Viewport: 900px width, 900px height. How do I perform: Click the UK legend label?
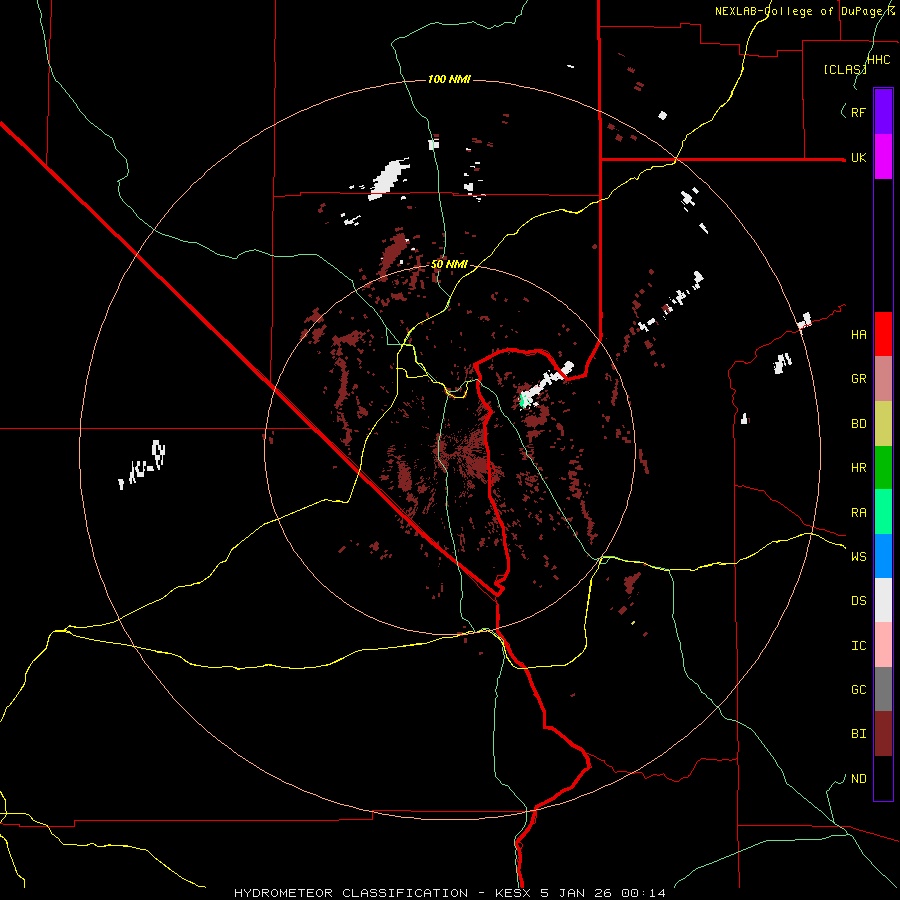[x=858, y=157]
